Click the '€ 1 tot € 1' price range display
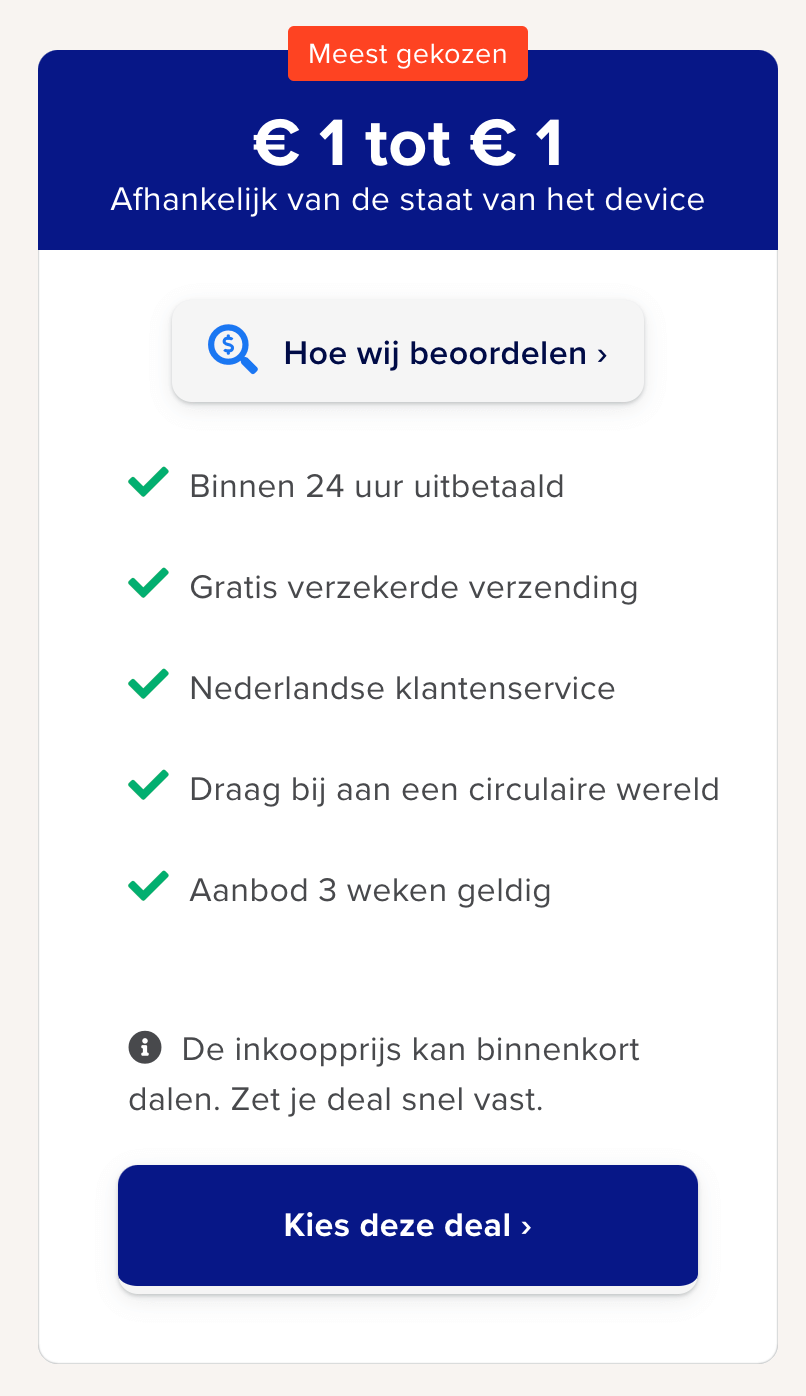 tap(407, 142)
